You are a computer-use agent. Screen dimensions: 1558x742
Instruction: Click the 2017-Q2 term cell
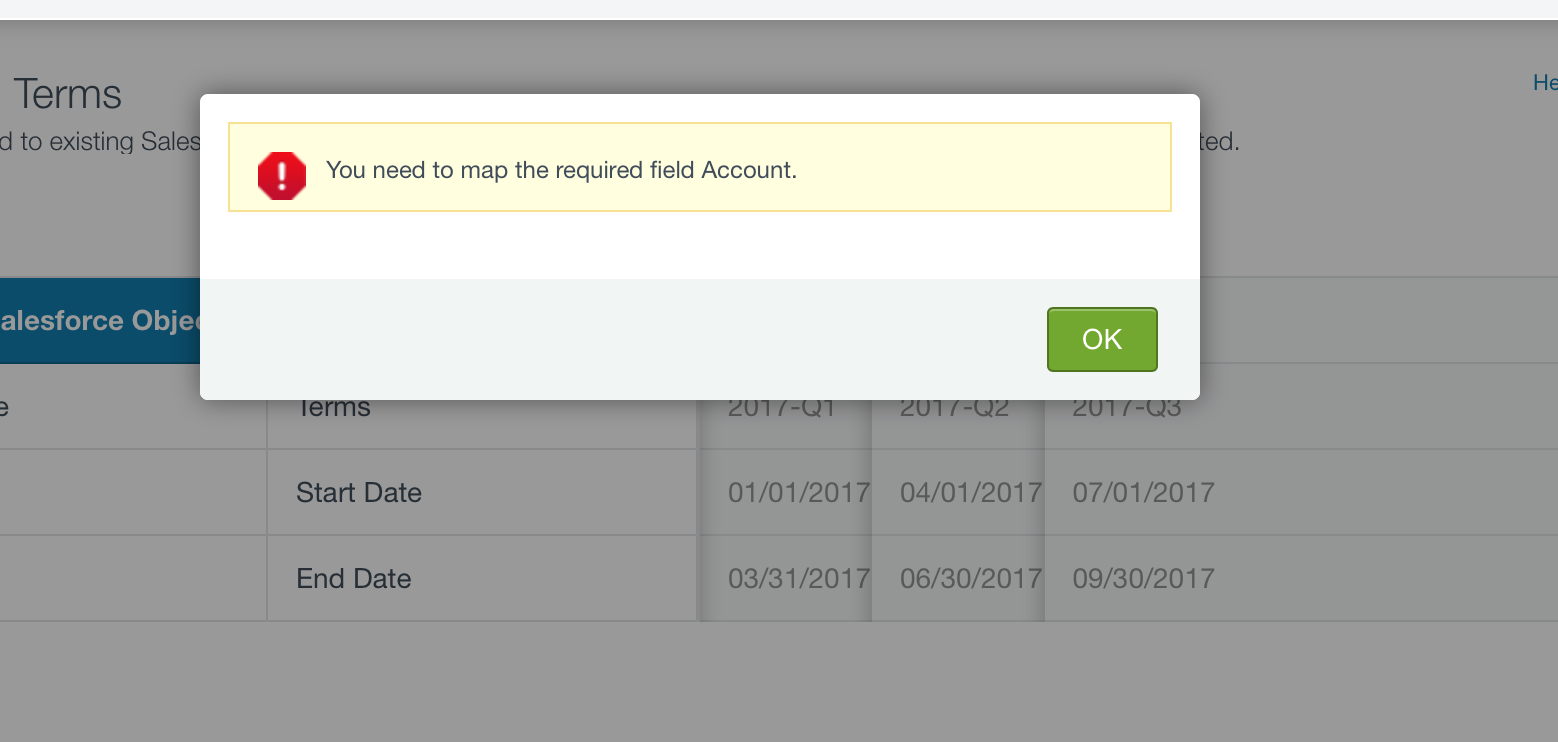(x=954, y=408)
